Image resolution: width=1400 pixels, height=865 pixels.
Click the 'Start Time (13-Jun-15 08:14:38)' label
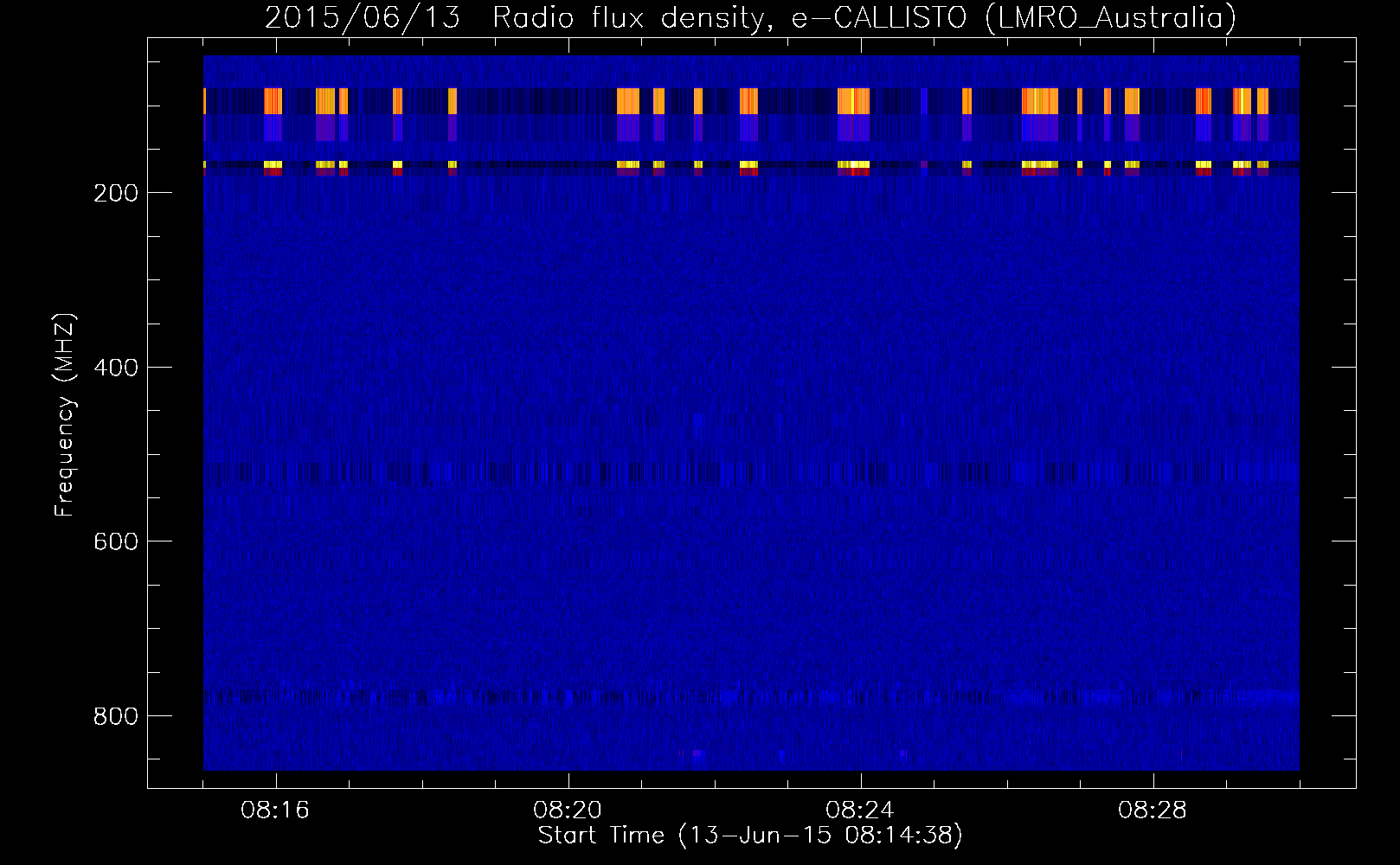click(750, 835)
